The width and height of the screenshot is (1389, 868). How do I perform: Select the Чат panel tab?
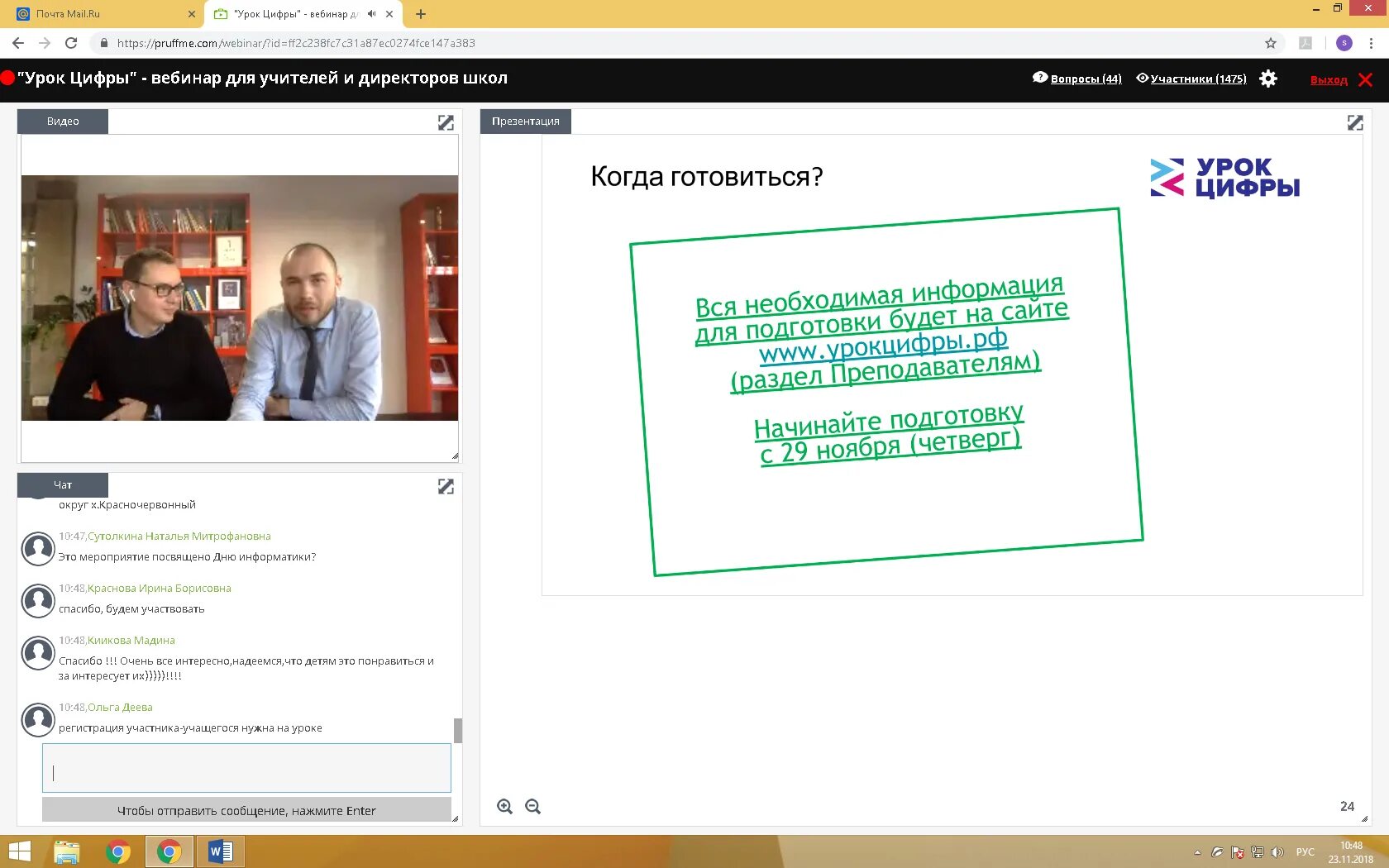point(63,485)
